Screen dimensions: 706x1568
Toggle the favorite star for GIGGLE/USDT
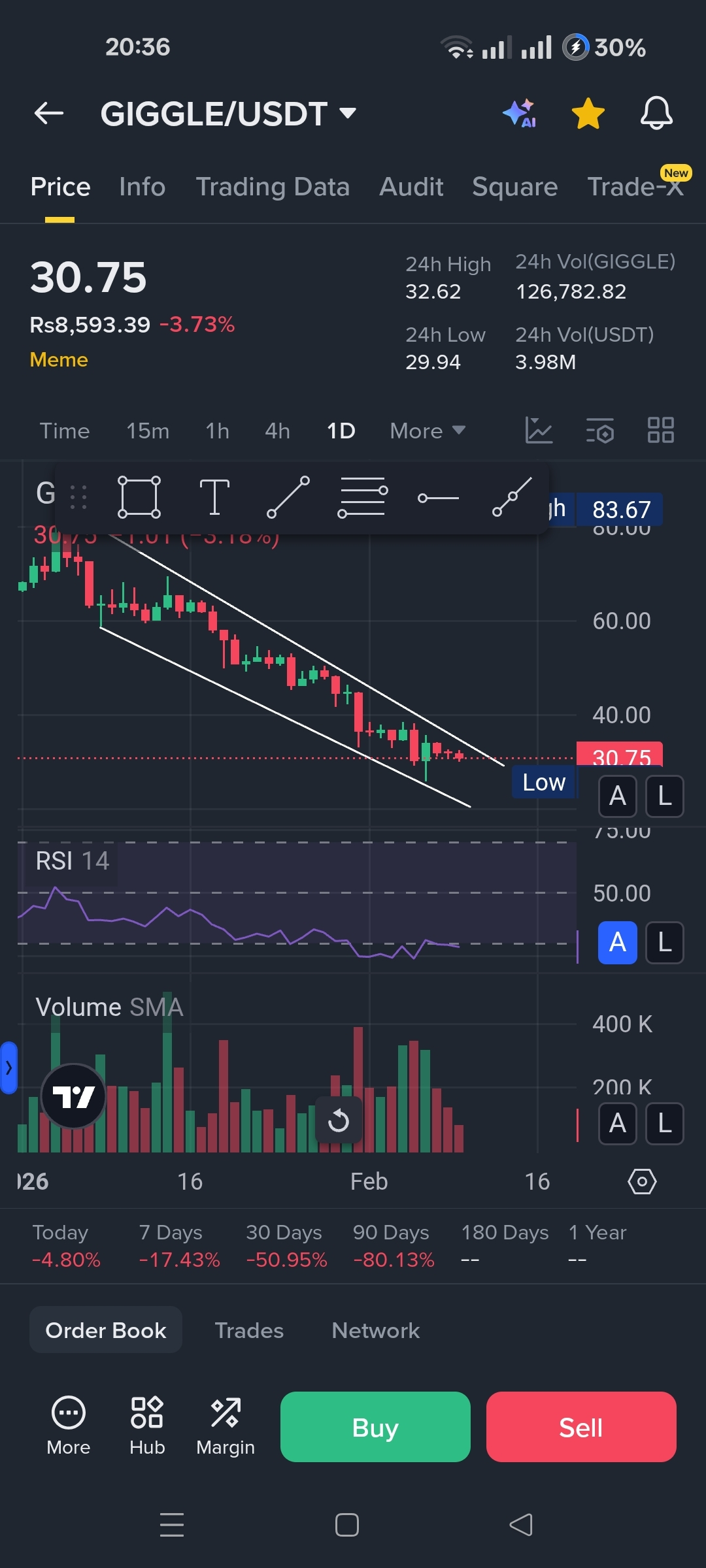pyautogui.click(x=588, y=114)
